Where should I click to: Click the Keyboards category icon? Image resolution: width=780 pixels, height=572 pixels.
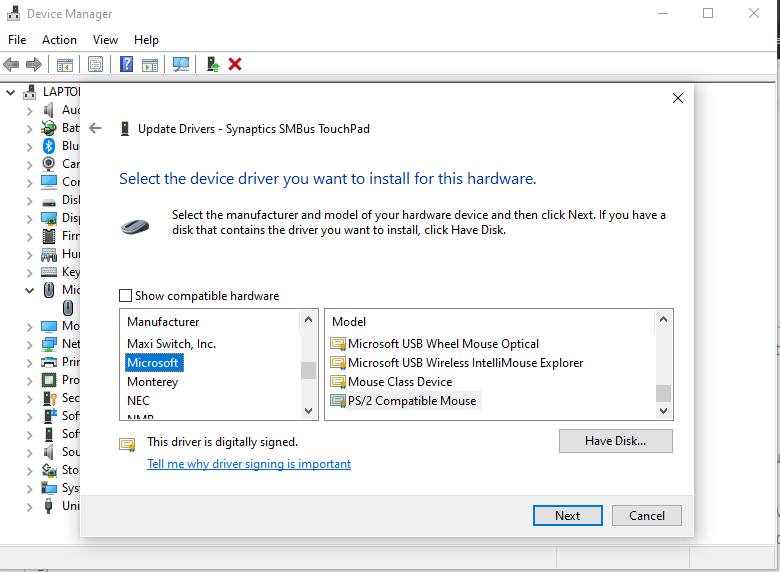49,272
